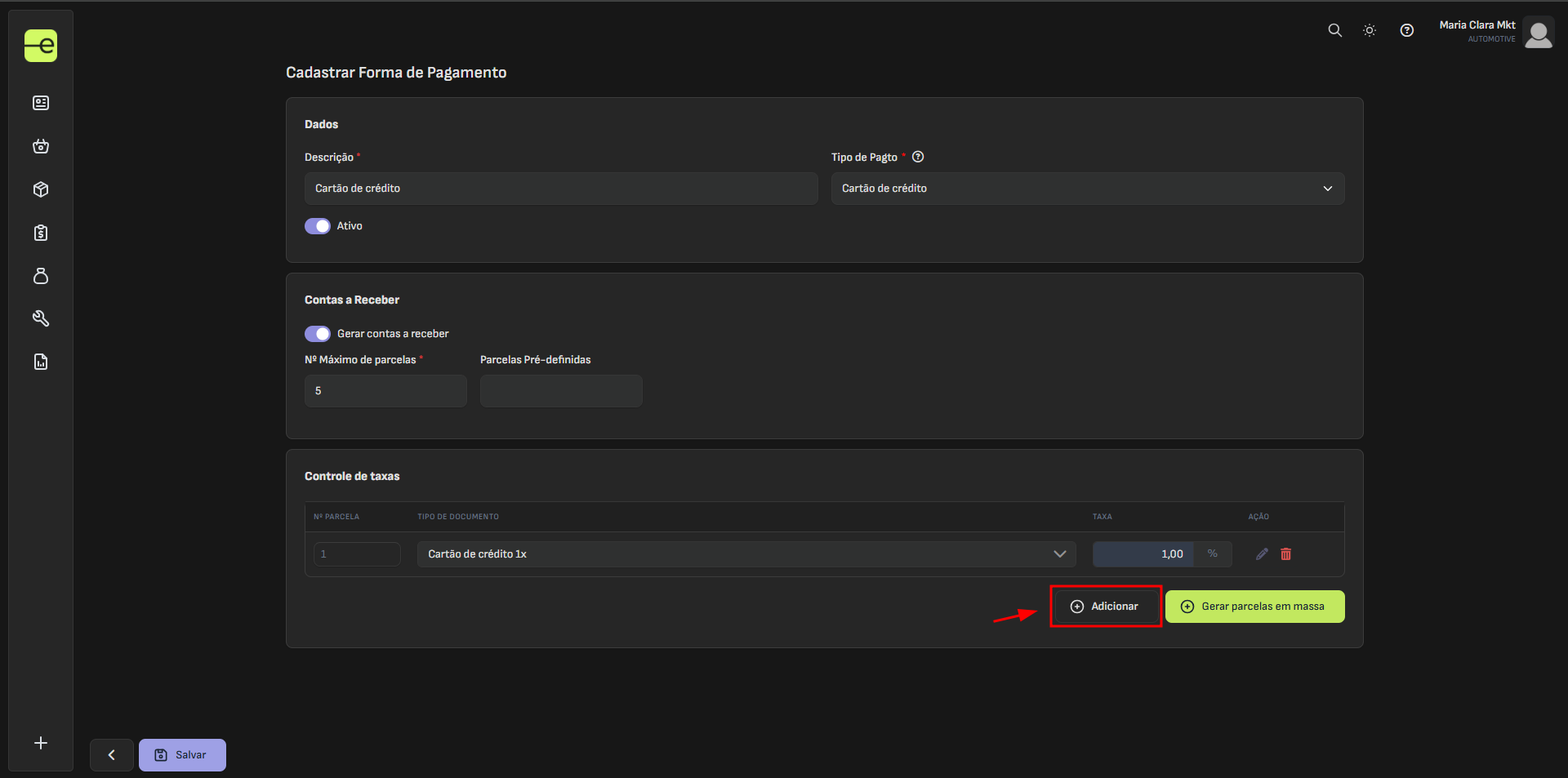Click Gerar parcelas em massa button
This screenshot has width=1568, height=778.
coord(1254,607)
